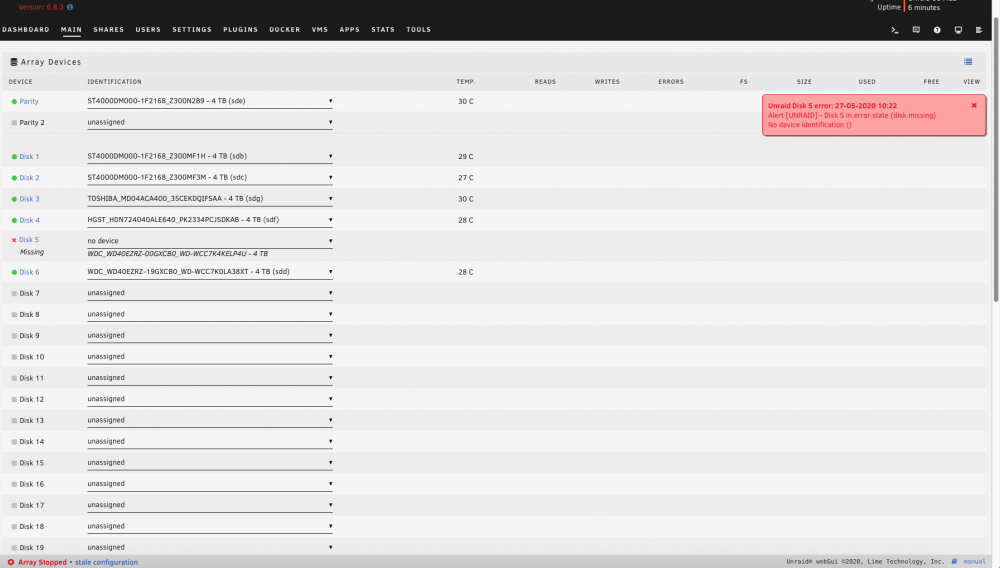Open the Docker tab
The height and width of the screenshot is (568, 1000).
click(x=284, y=30)
